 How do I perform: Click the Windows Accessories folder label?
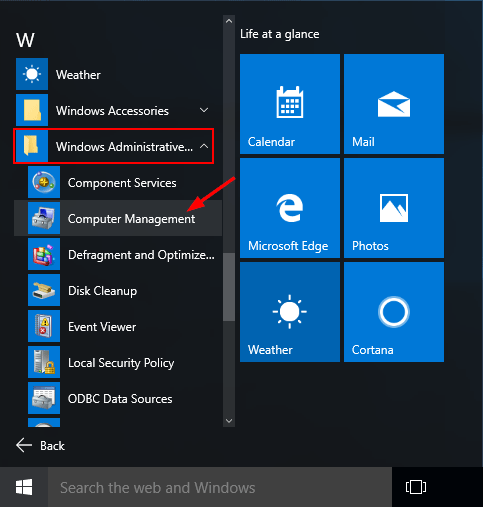(112, 111)
